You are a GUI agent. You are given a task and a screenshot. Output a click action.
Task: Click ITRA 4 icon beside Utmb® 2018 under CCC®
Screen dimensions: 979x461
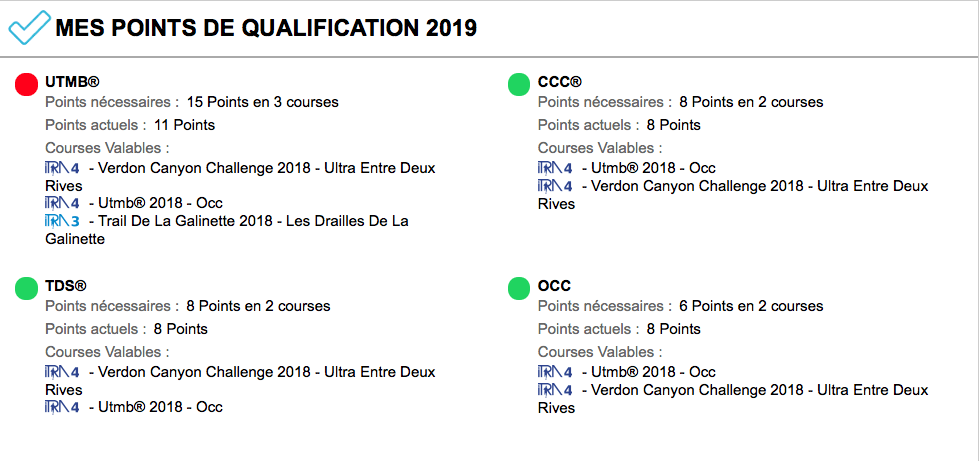(x=555, y=168)
